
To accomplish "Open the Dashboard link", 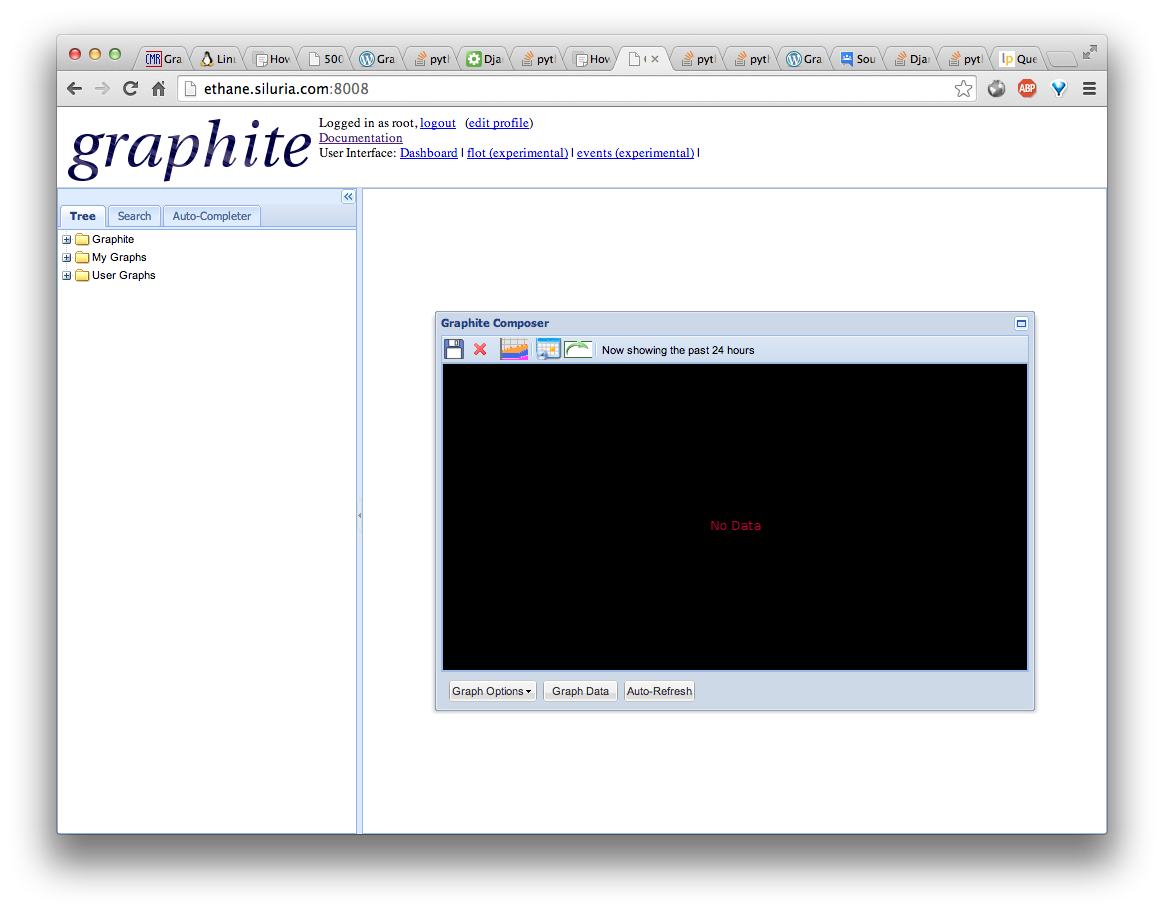I will tap(428, 153).
